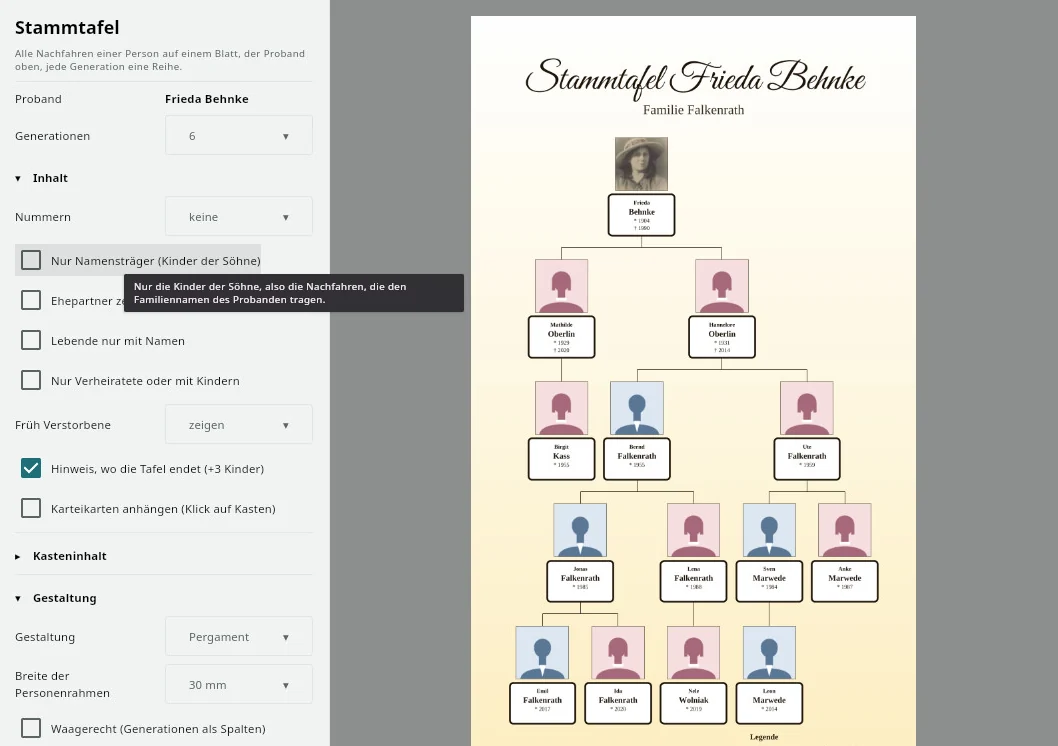Click the avatar above Bernd Falkenrath
Viewport: 1058px width, 746px height.
coord(637,408)
